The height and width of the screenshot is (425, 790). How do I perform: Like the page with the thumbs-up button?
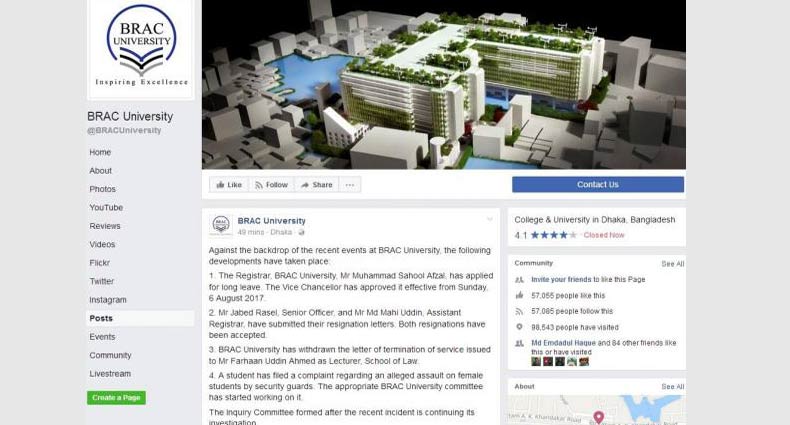229,185
